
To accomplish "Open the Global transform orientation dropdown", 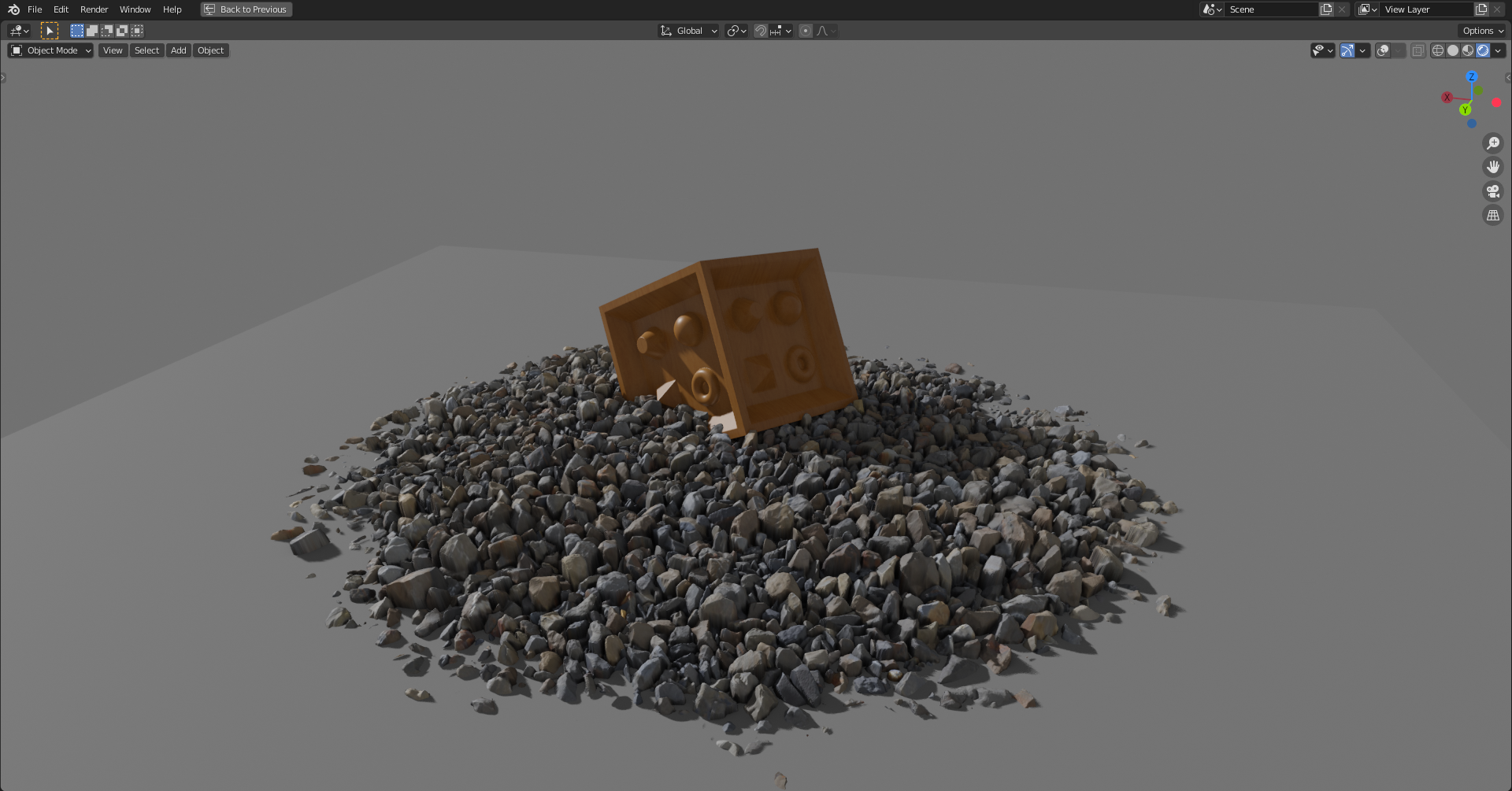I will [x=689, y=31].
